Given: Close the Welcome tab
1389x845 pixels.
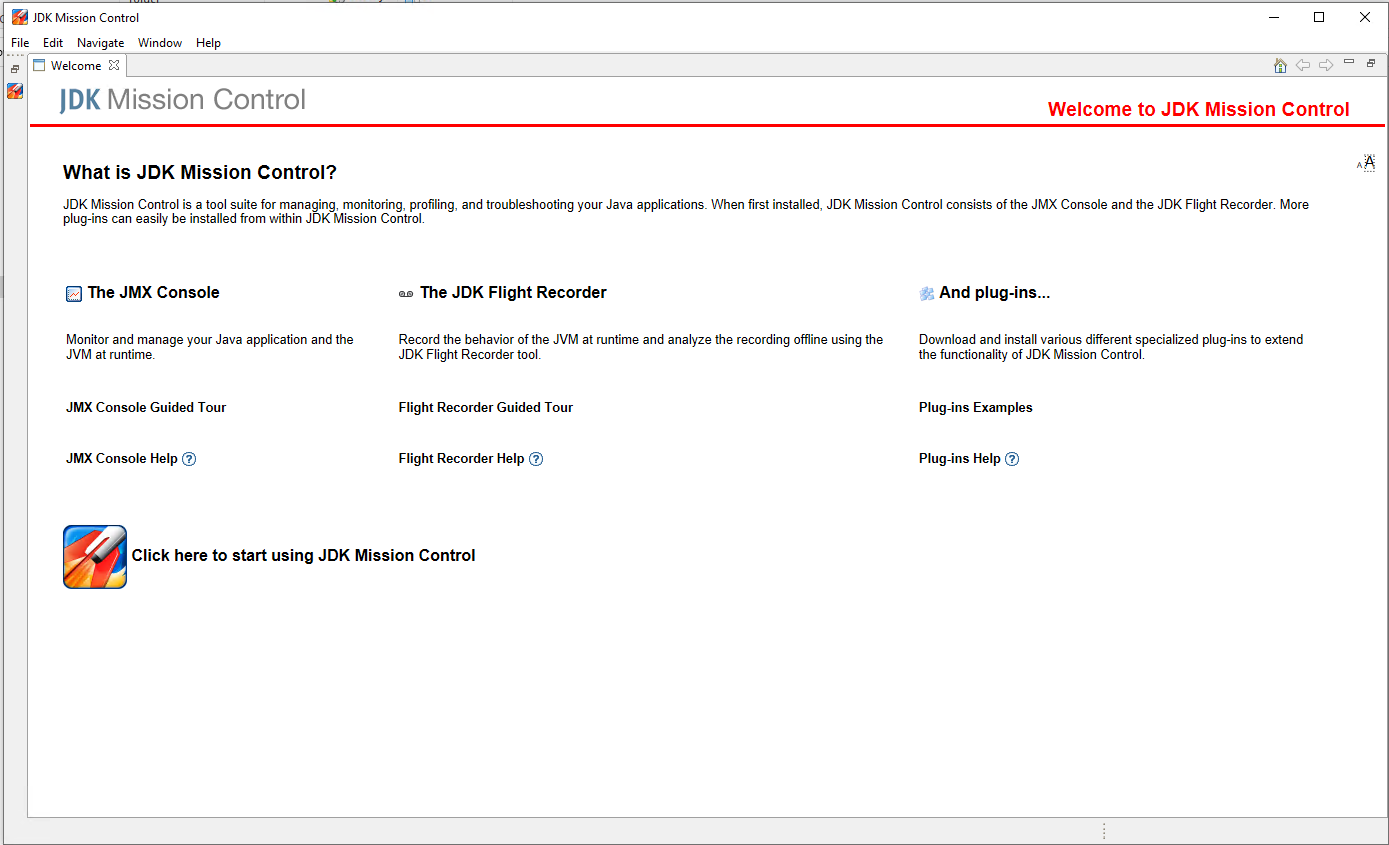Looking at the screenshot, I should coord(114,66).
